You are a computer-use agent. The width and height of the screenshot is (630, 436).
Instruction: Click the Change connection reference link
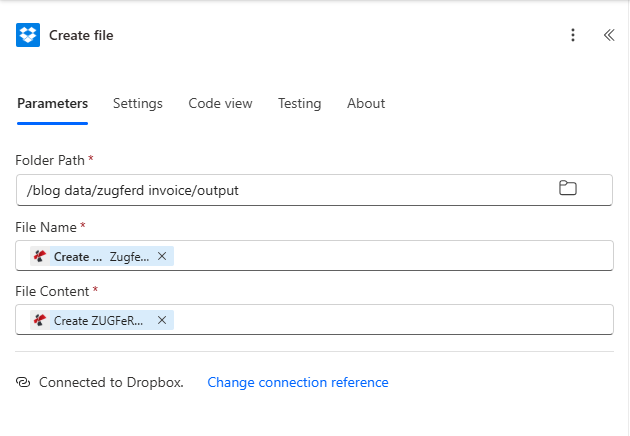click(x=297, y=382)
